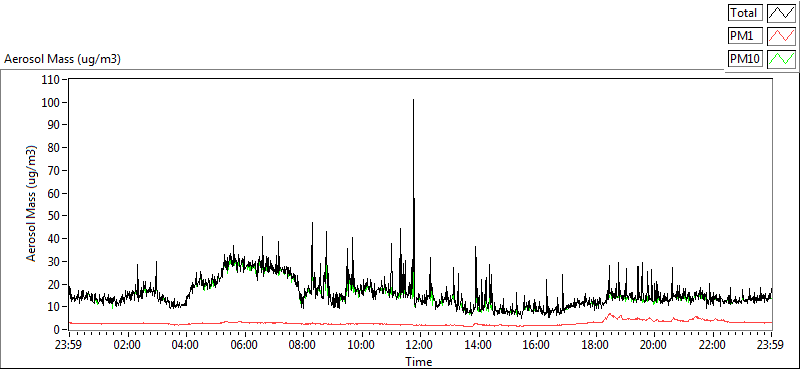Click the vertical Aerosol Mass axis label
Image resolution: width=800 pixels, height=369 pixels.
[x=31, y=204]
